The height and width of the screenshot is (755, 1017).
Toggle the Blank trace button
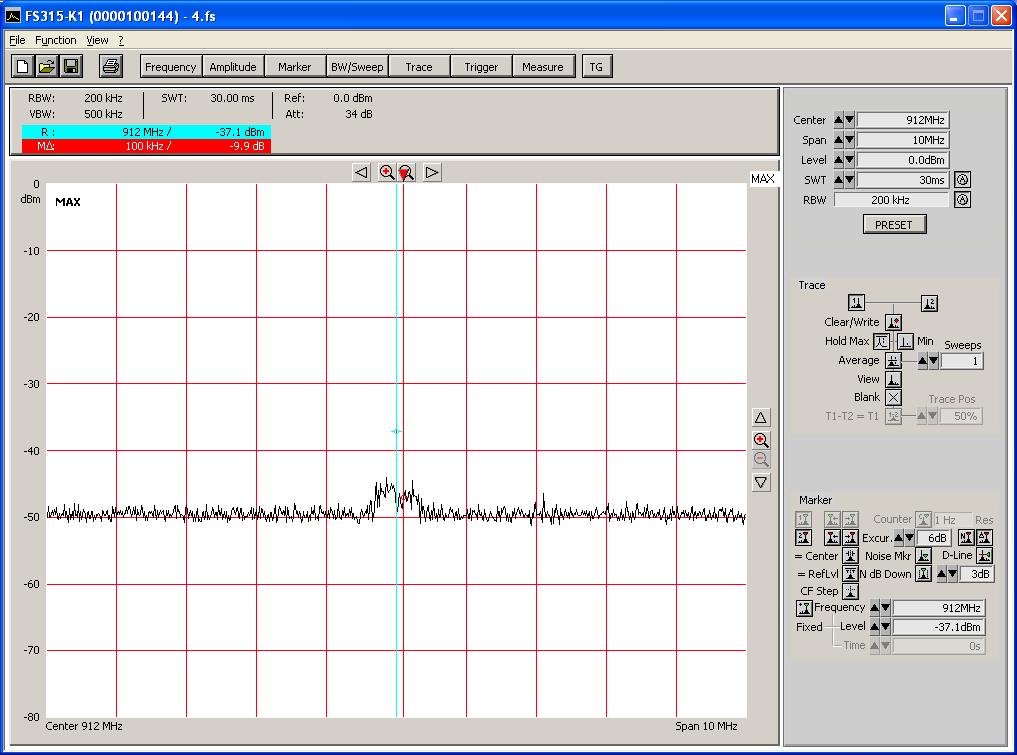[x=893, y=398]
